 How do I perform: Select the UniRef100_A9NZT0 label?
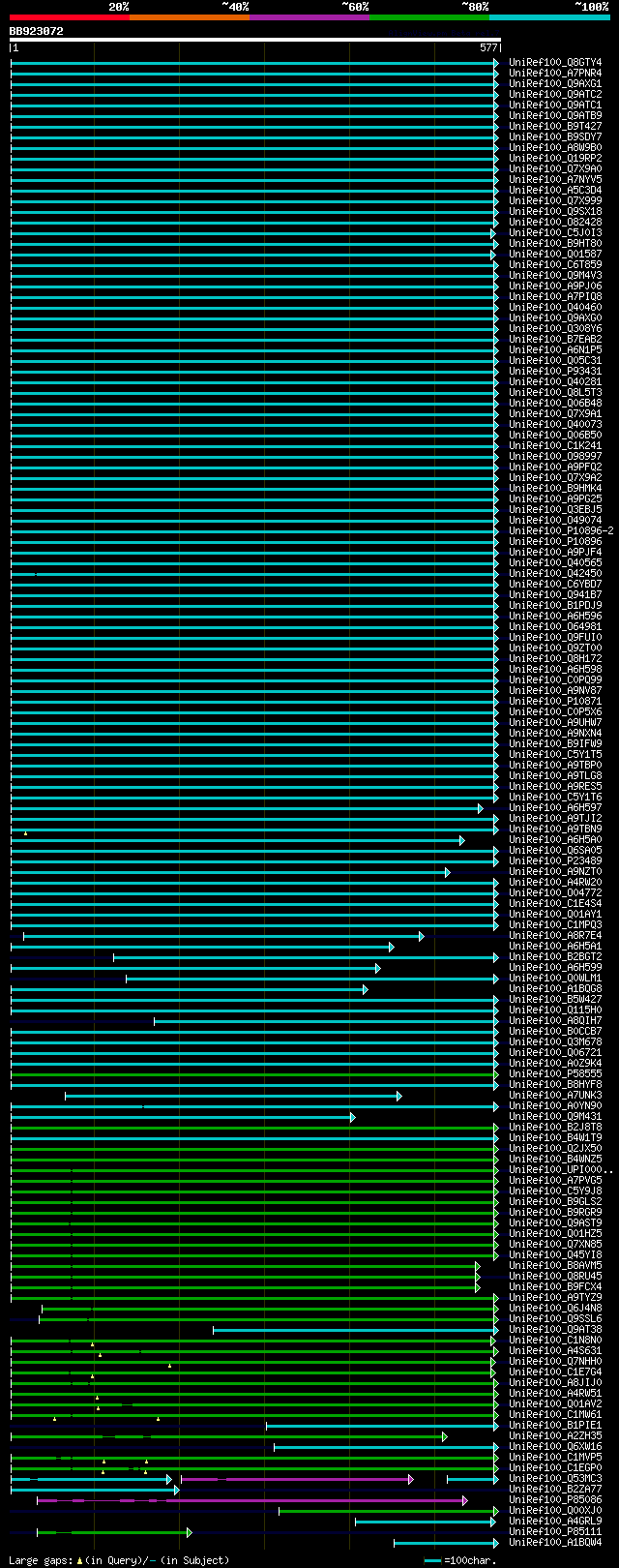click(x=555, y=872)
